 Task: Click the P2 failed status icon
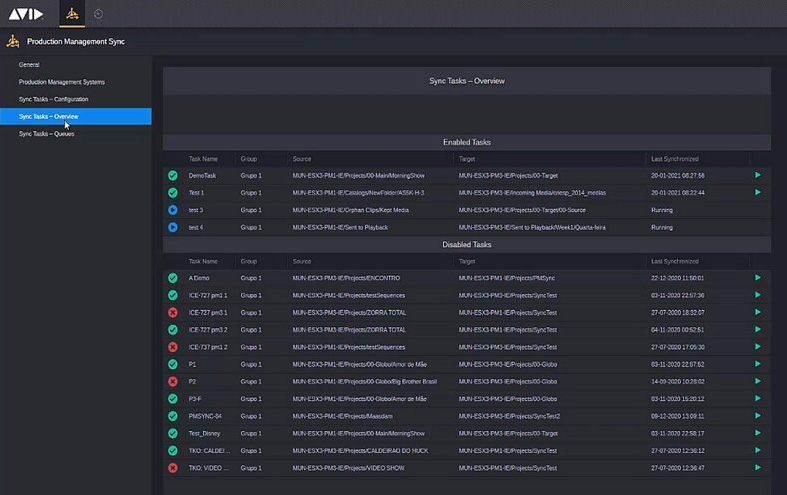point(173,382)
